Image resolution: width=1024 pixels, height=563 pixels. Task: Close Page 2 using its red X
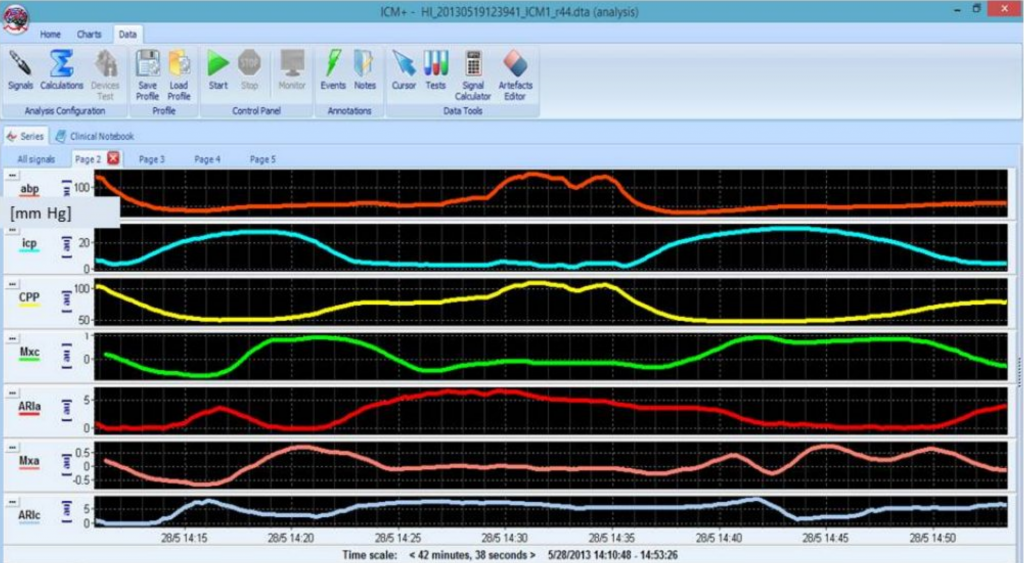[x=113, y=158]
